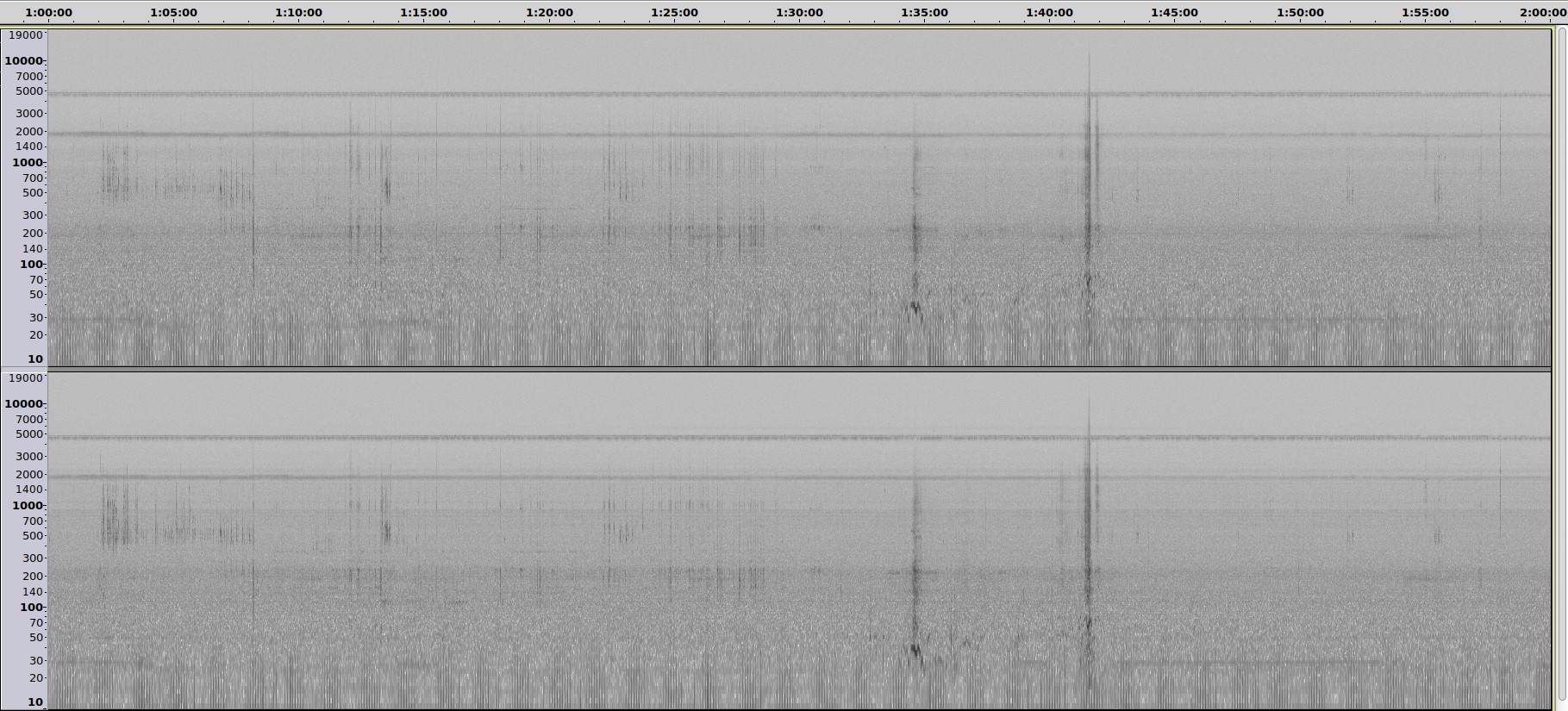Click the 1:05:00 mark on the timeline
Image resolution: width=1568 pixels, height=711 pixels.
(x=173, y=13)
